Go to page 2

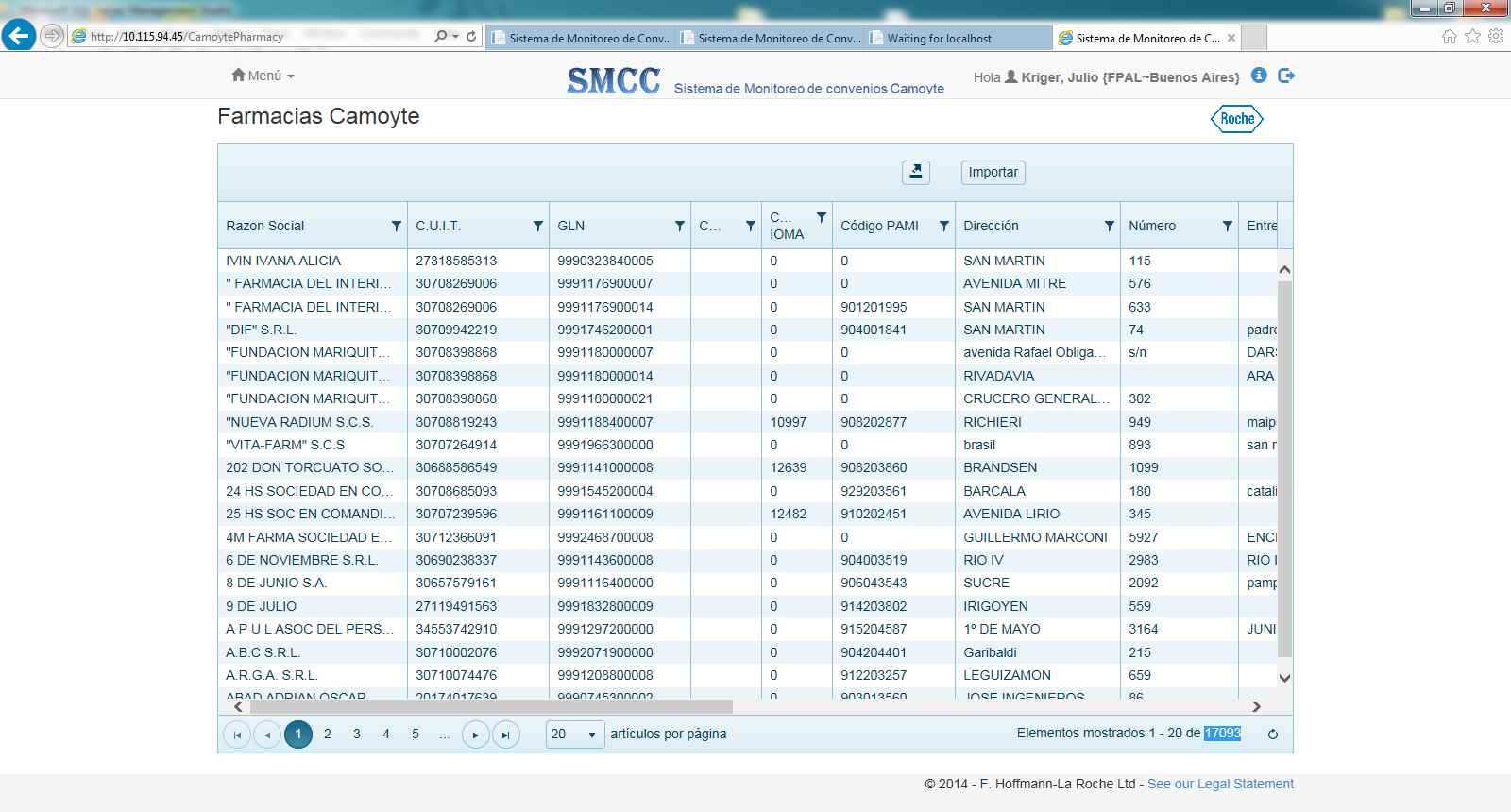coord(328,734)
